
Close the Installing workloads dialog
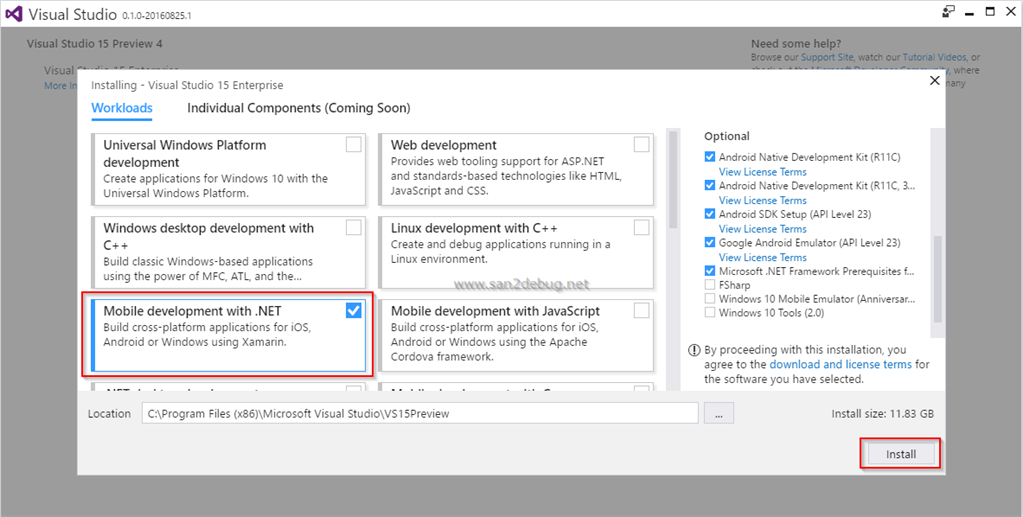(x=935, y=81)
